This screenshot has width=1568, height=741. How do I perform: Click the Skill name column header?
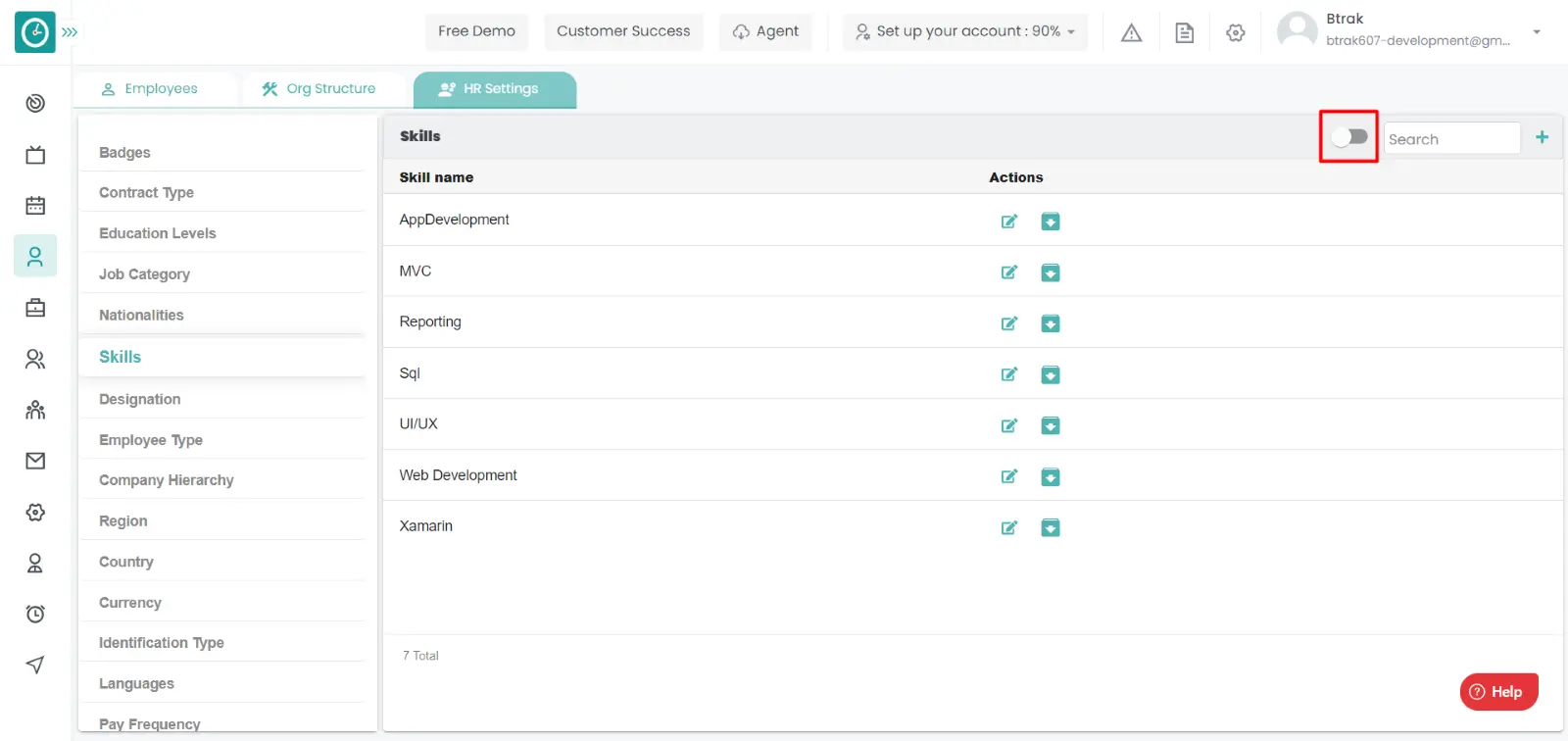(436, 177)
